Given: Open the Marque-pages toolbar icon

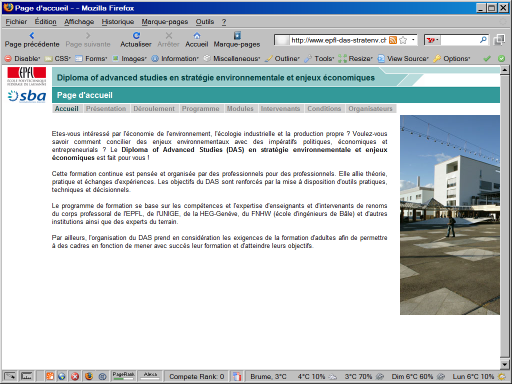Looking at the screenshot, I should tap(237, 35).
